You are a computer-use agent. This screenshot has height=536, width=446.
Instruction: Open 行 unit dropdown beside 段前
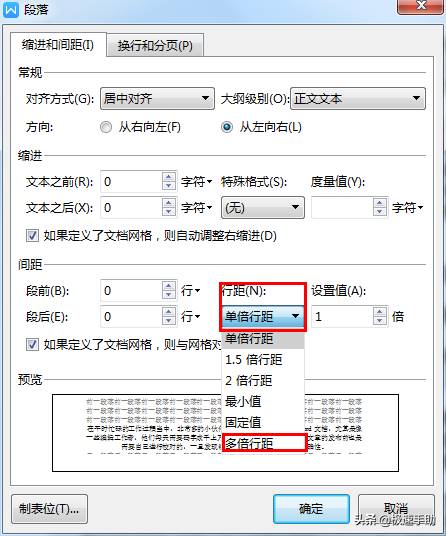(191, 291)
